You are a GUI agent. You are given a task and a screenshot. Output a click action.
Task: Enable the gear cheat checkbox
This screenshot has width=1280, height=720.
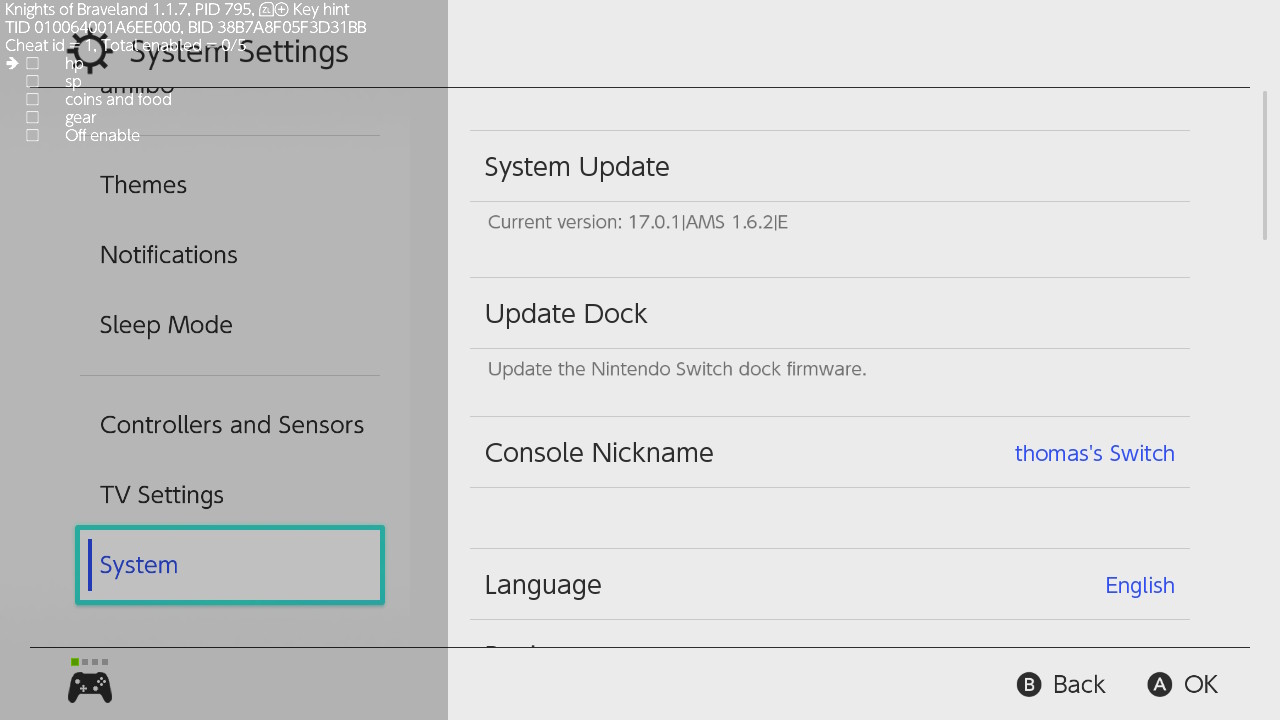[x=33, y=117]
